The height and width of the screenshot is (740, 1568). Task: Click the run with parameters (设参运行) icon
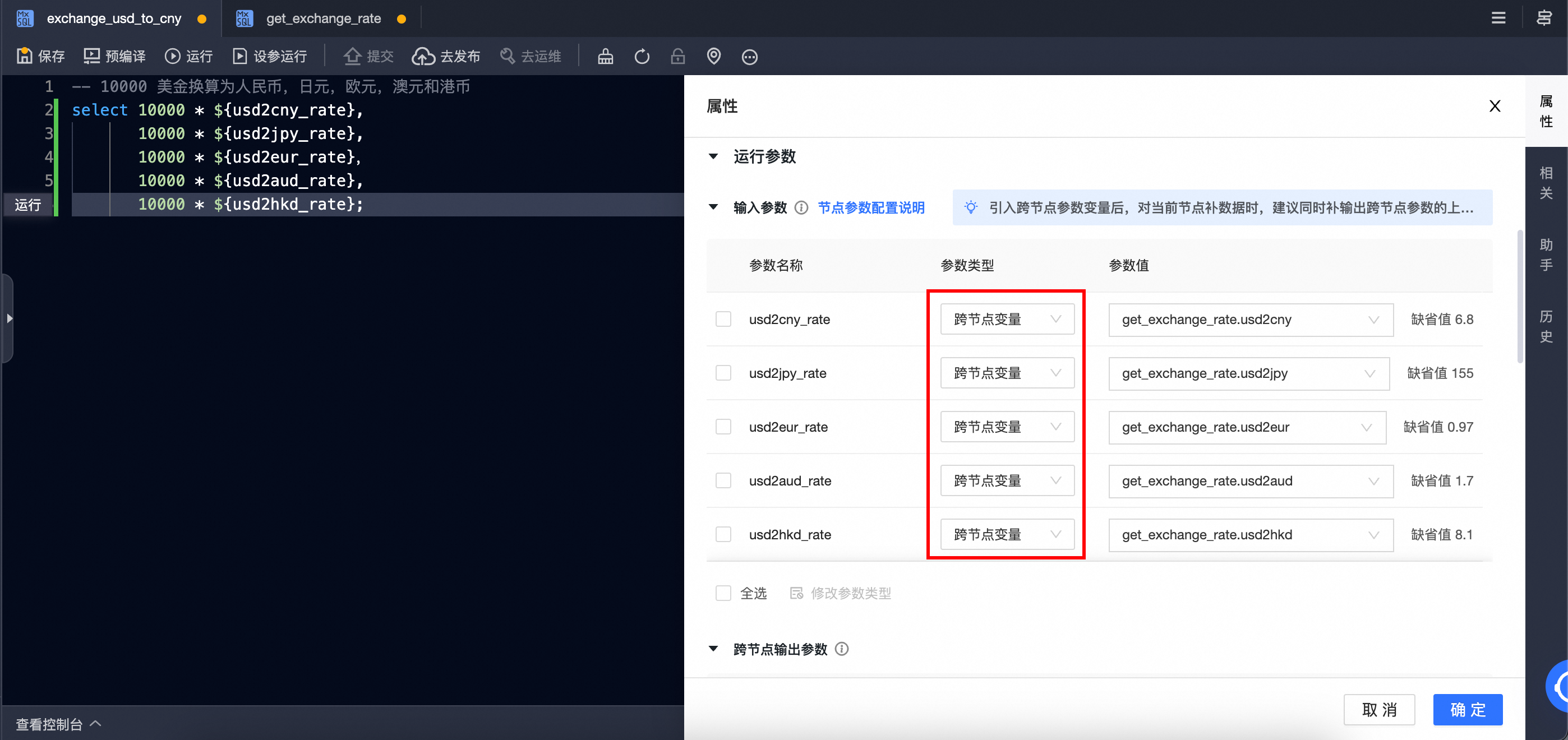pyautogui.click(x=240, y=56)
